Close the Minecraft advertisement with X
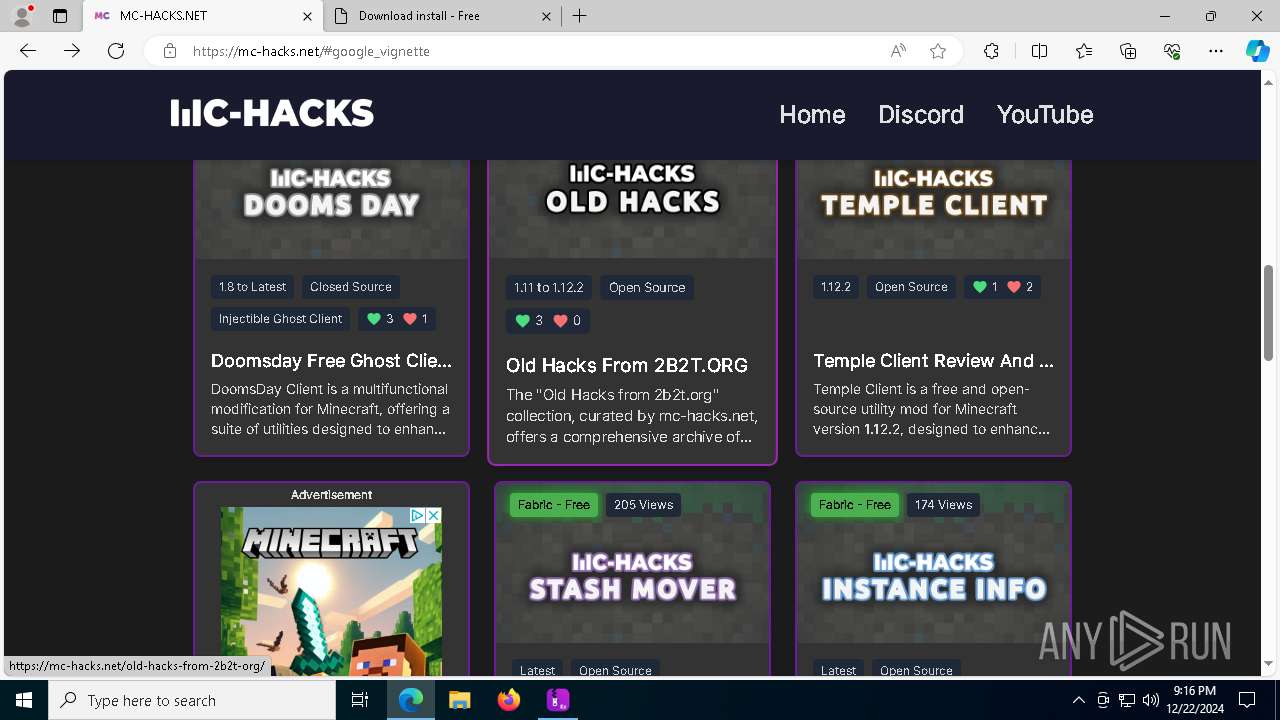Image resolution: width=1280 pixels, height=720 pixels. [x=434, y=515]
